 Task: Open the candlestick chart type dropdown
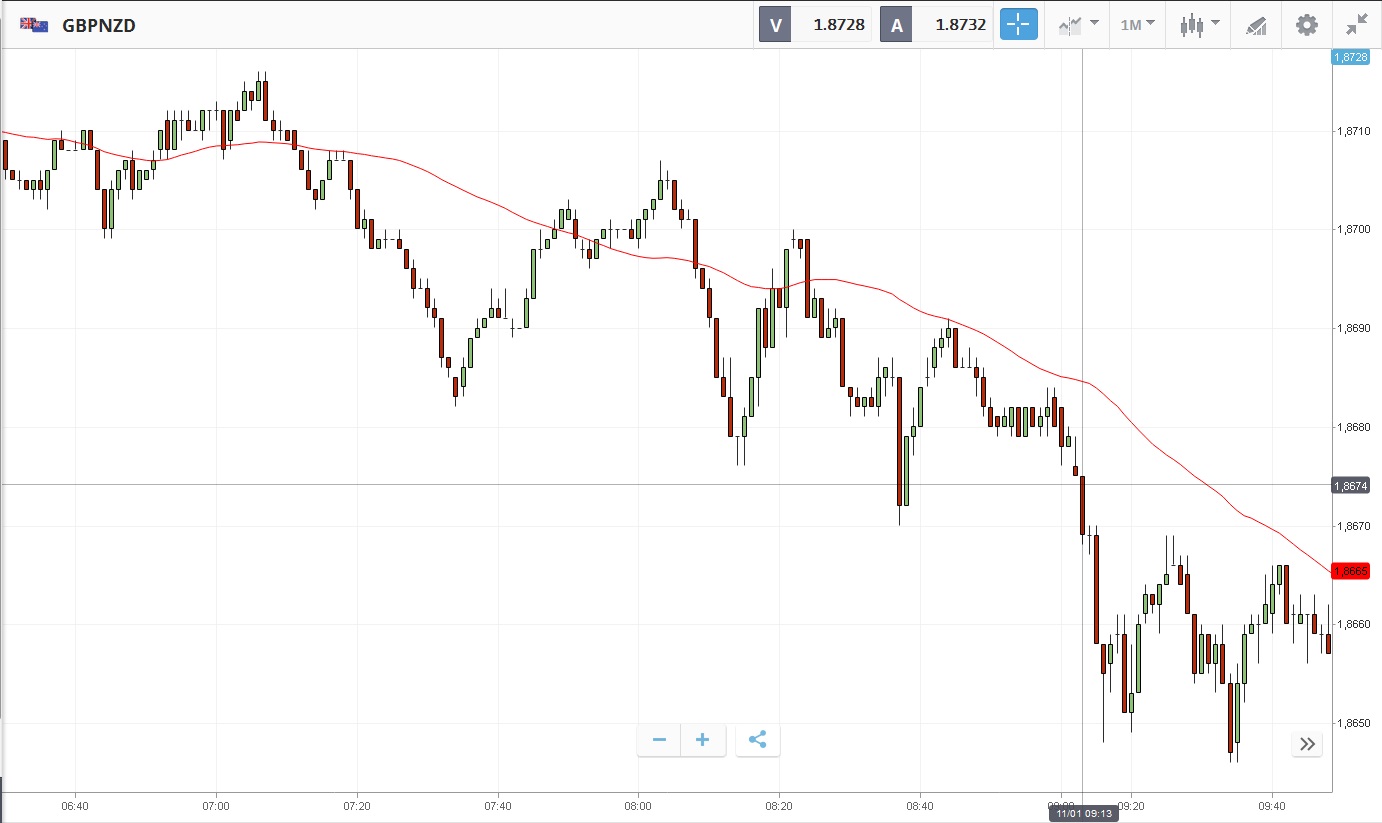[x=1199, y=25]
